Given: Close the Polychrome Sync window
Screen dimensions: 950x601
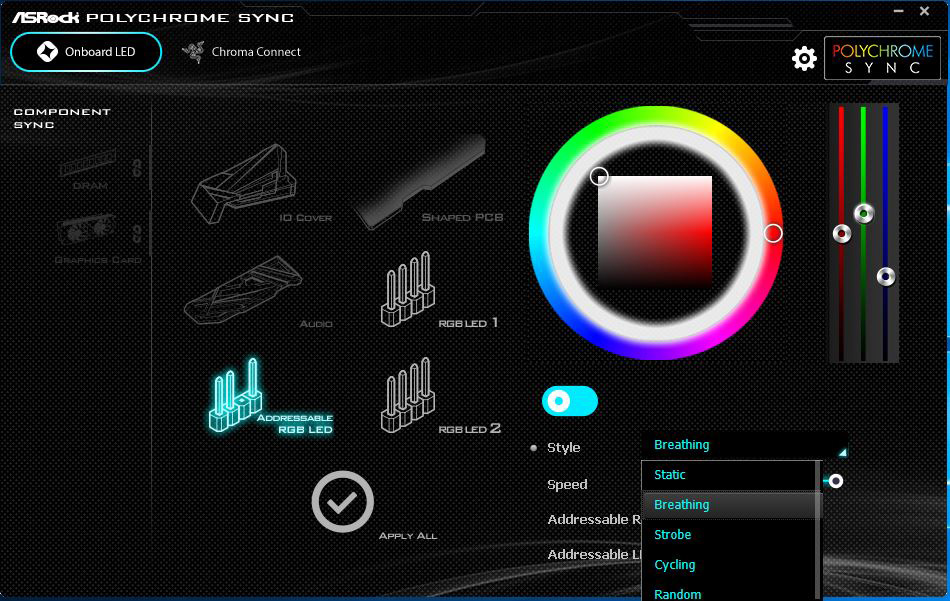Looking at the screenshot, I should 925,11.
